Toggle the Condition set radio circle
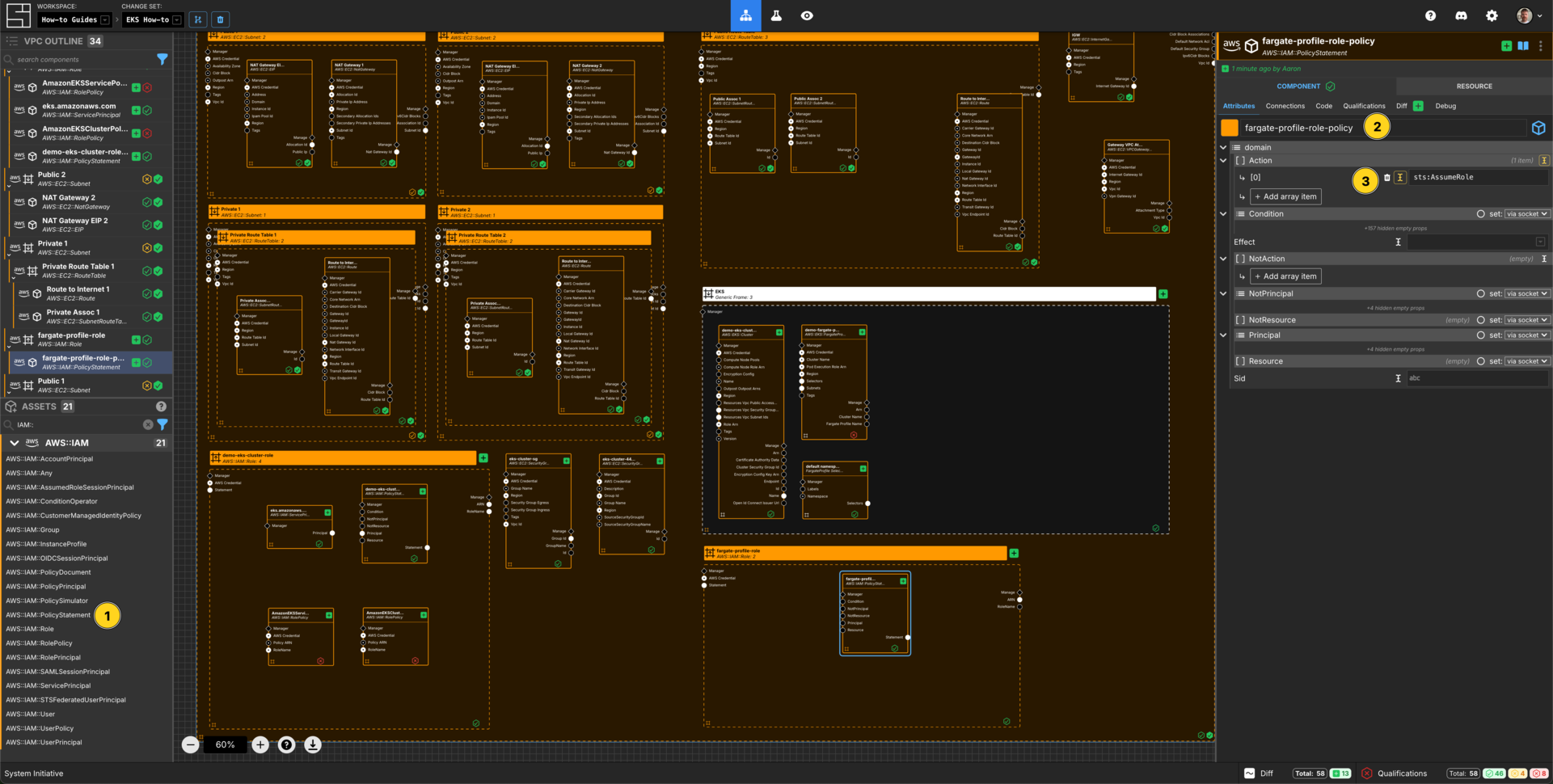The width and height of the screenshot is (1553, 784). [1480, 214]
